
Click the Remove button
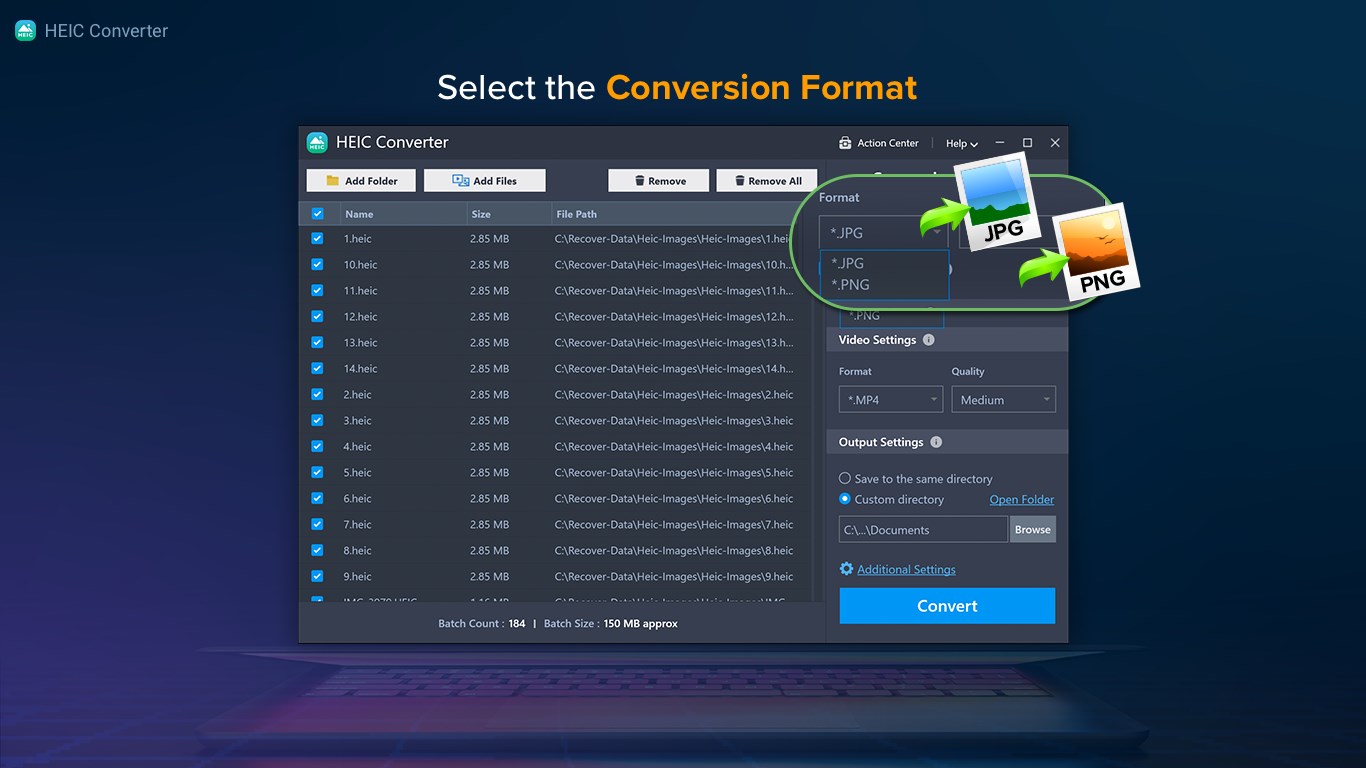(658, 181)
